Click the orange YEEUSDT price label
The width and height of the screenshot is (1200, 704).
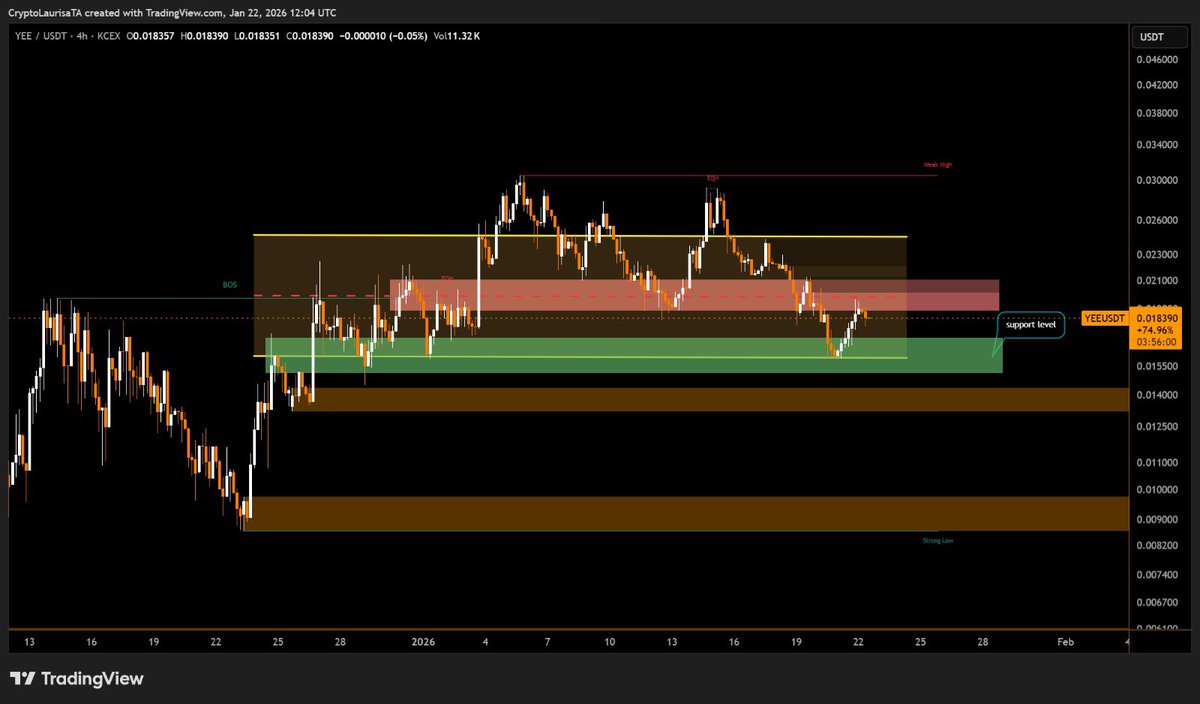1103,318
